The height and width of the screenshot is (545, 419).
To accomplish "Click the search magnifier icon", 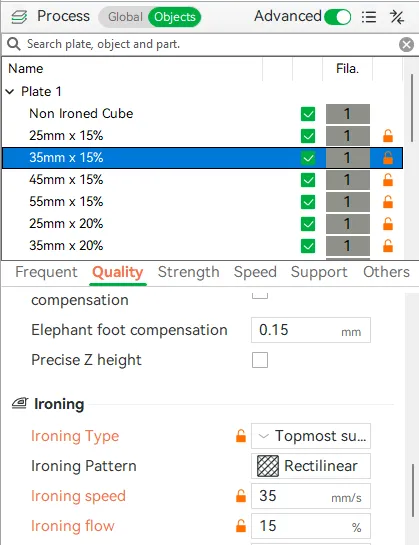I will point(14,44).
